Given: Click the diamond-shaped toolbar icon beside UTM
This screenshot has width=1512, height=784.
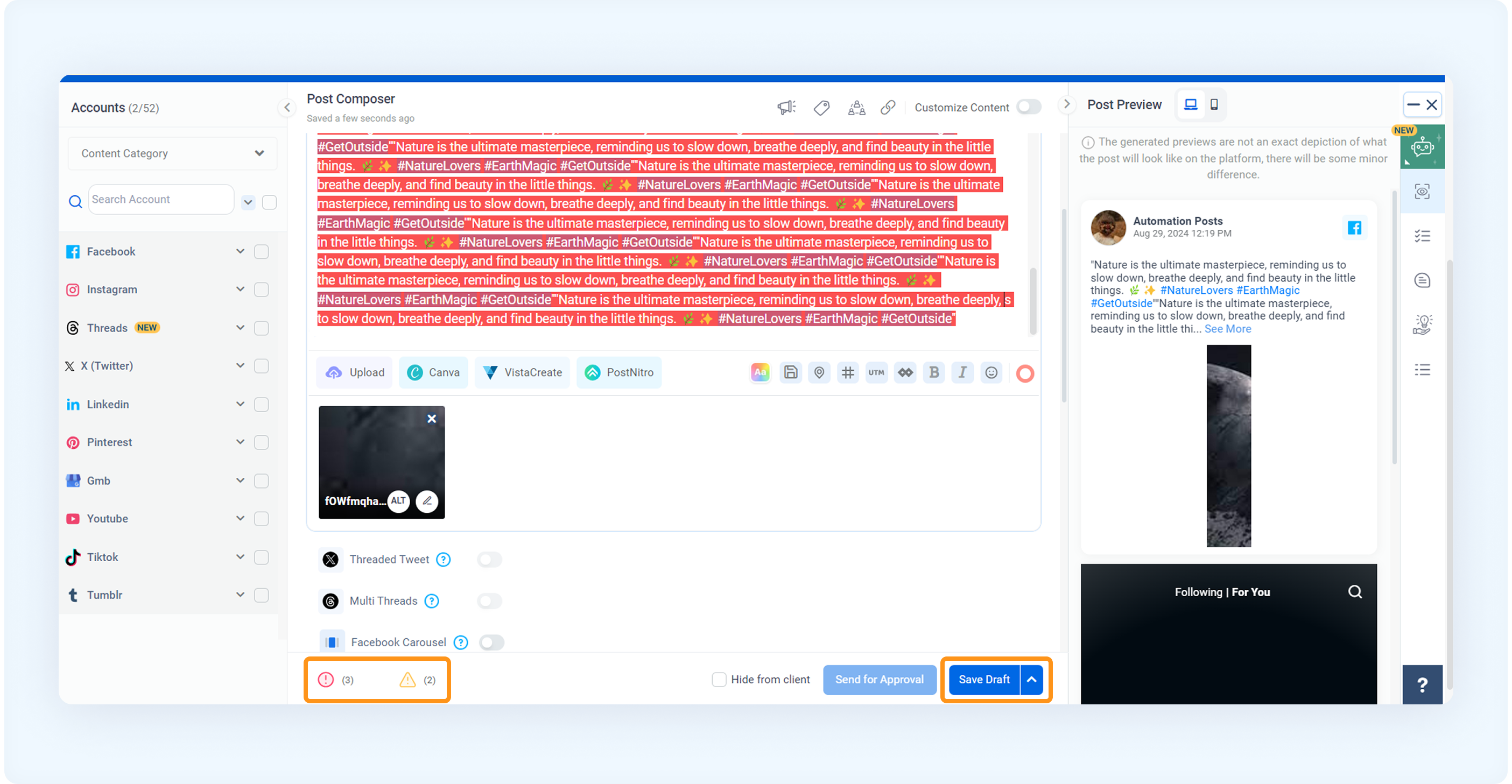Looking at the screenshot, I should click(905, 373).
